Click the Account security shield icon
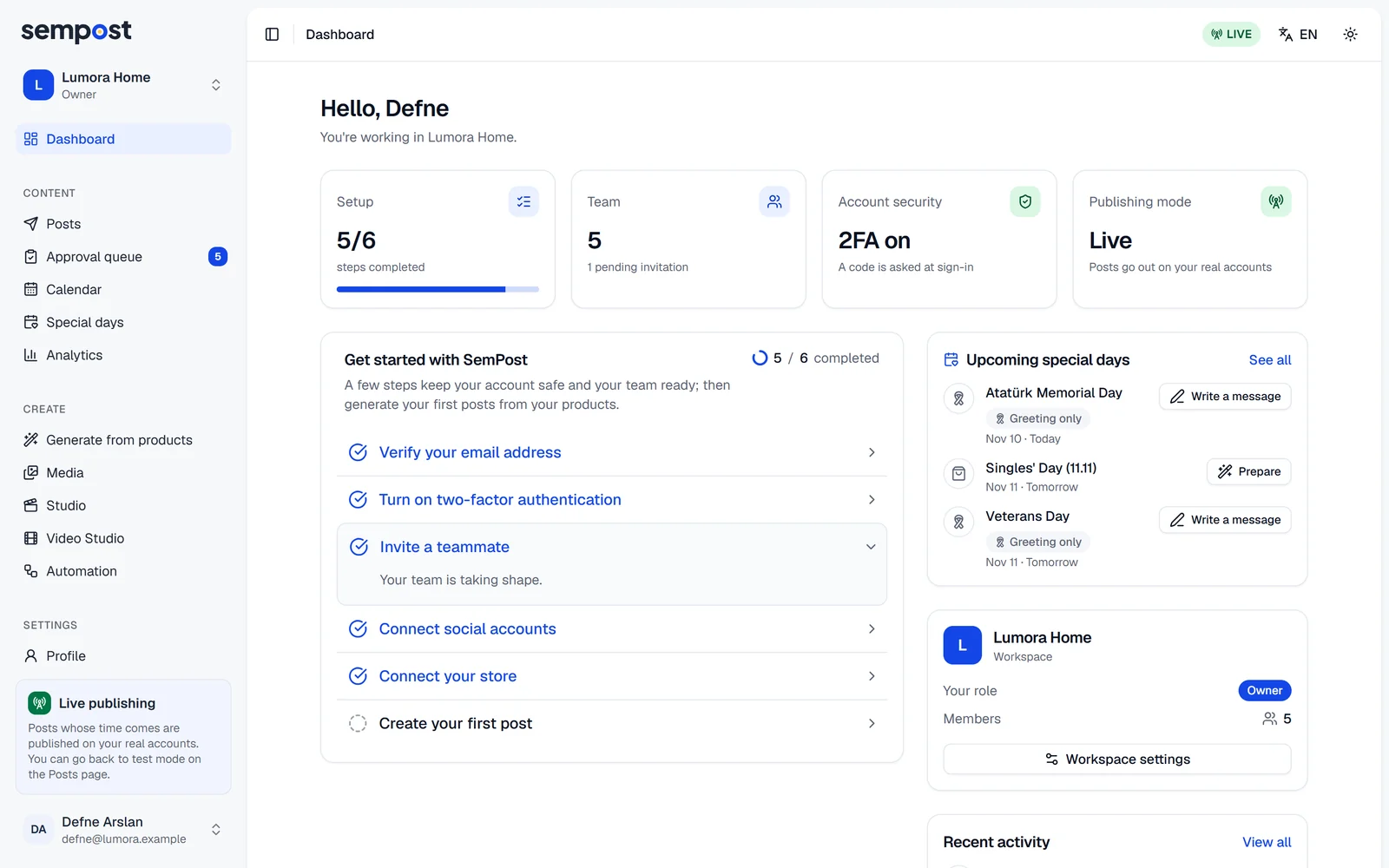The width and height of the screenshot is (1389, 868). pyautogui.click(x=1025, y=201)
